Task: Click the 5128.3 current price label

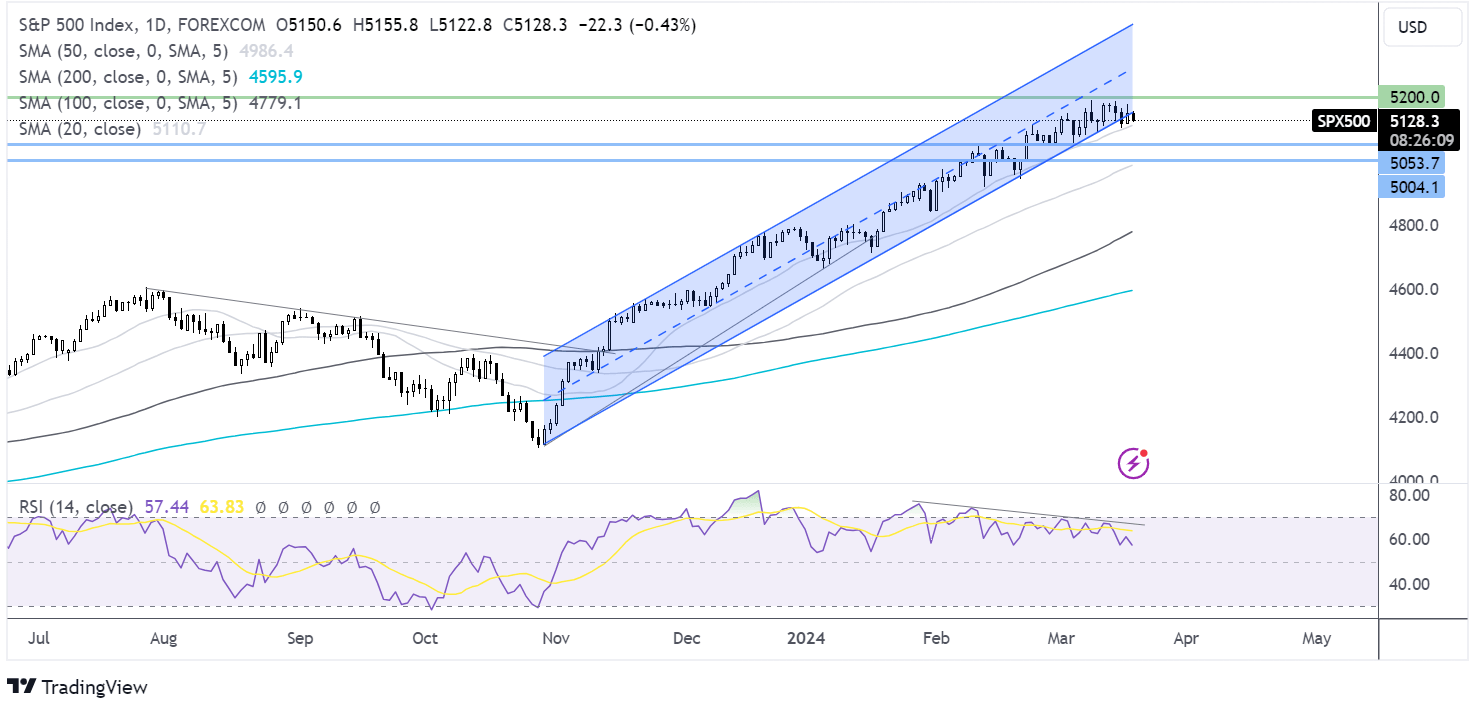Action: (1415, 120)
